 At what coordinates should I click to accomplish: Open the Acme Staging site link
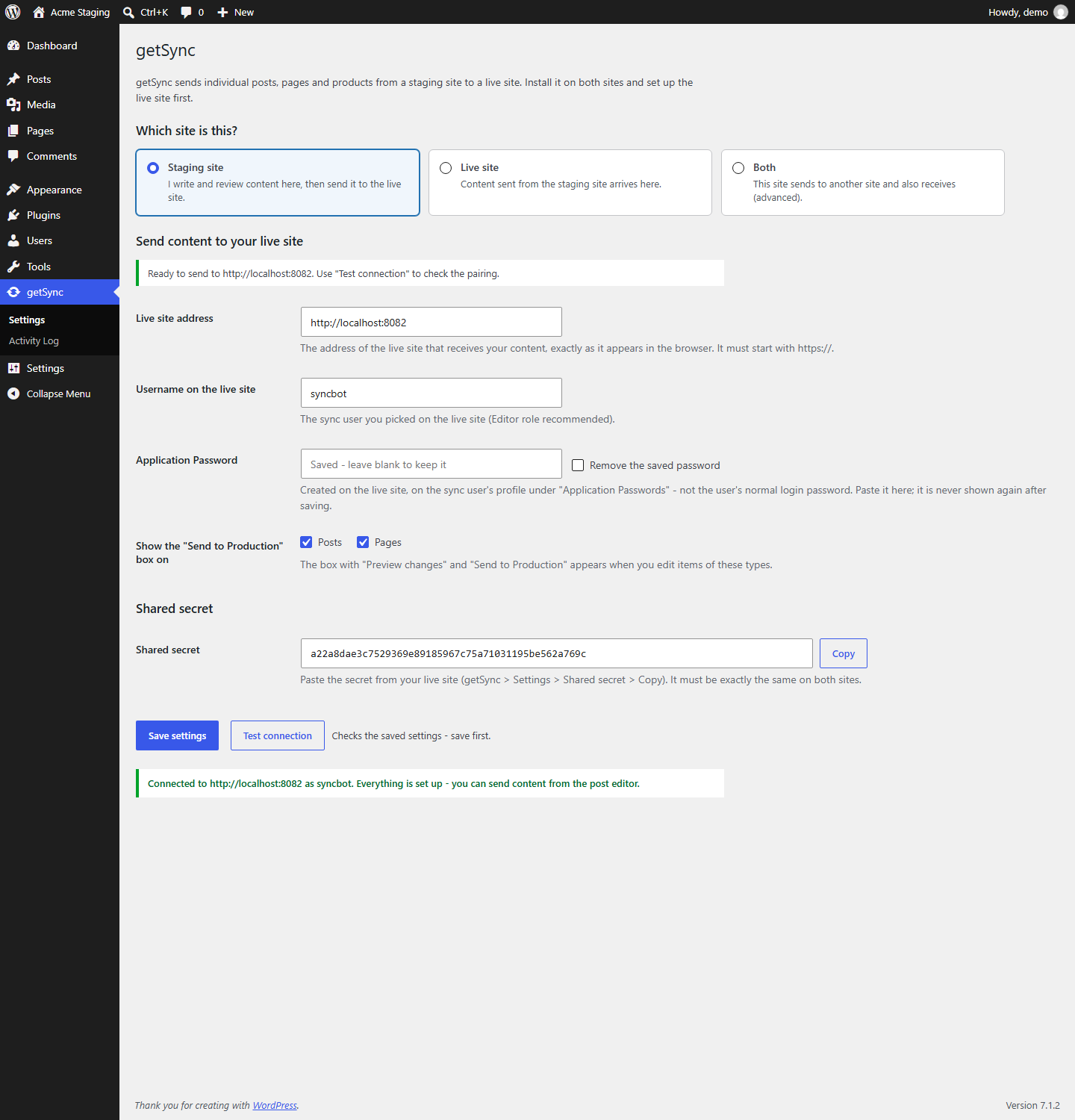click(72, 12)
